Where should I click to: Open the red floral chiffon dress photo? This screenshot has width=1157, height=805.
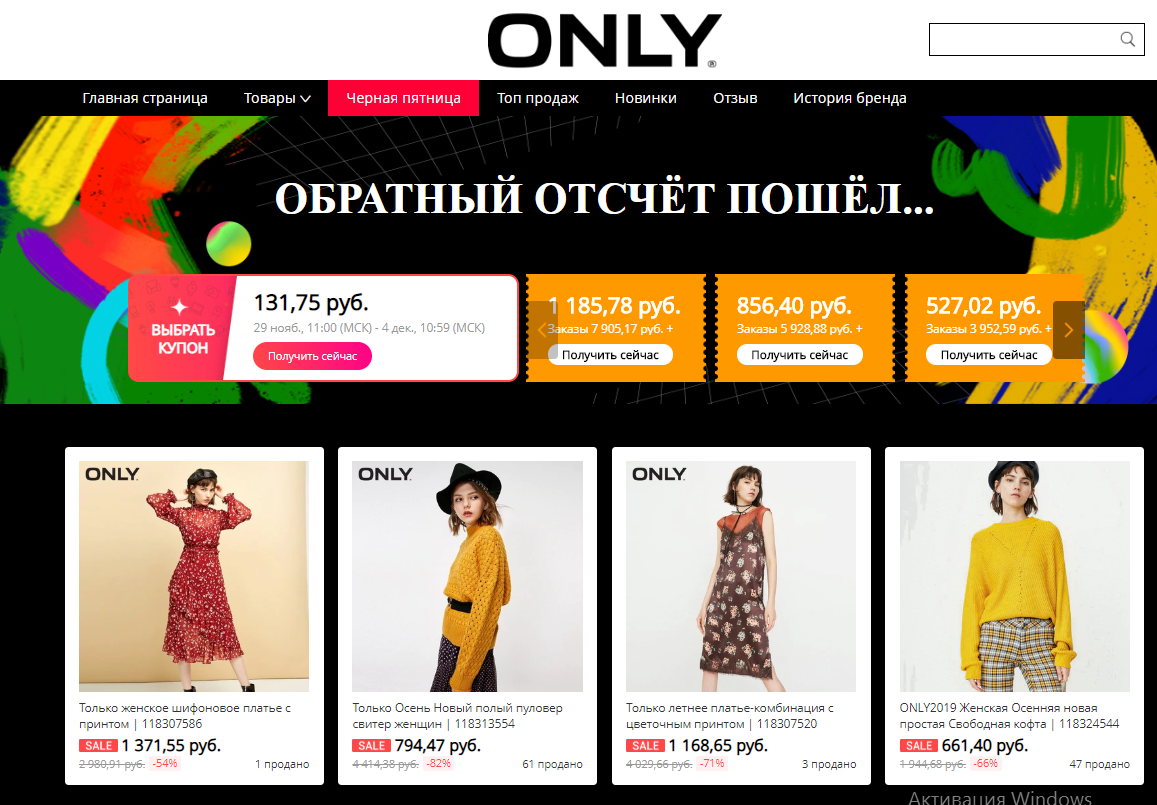pos(194,576)
